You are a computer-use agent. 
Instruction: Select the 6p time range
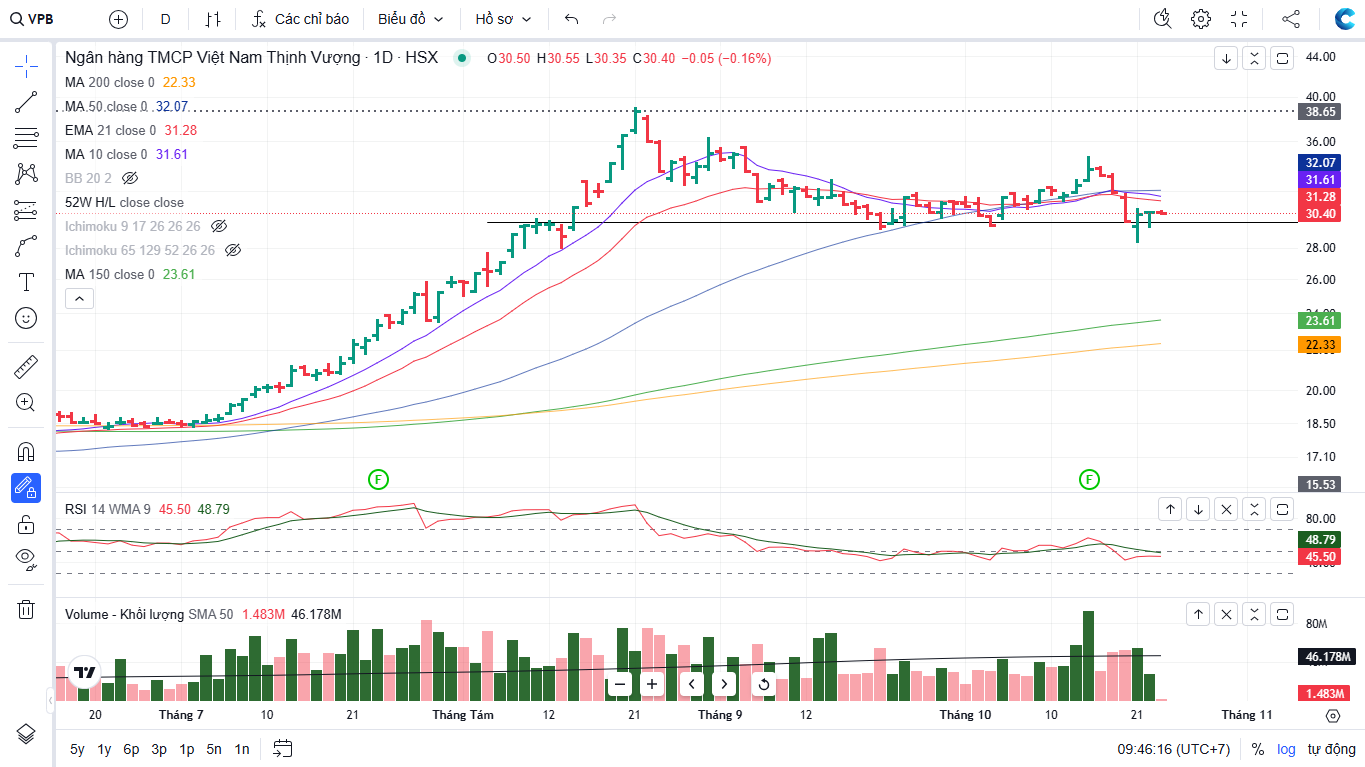[x=131, y=749]
